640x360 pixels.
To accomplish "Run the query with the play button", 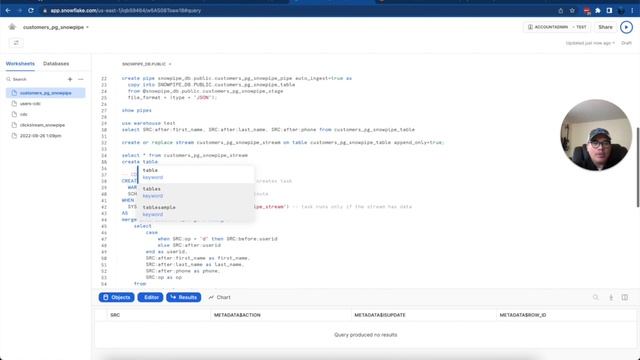I will click(626, 27).
